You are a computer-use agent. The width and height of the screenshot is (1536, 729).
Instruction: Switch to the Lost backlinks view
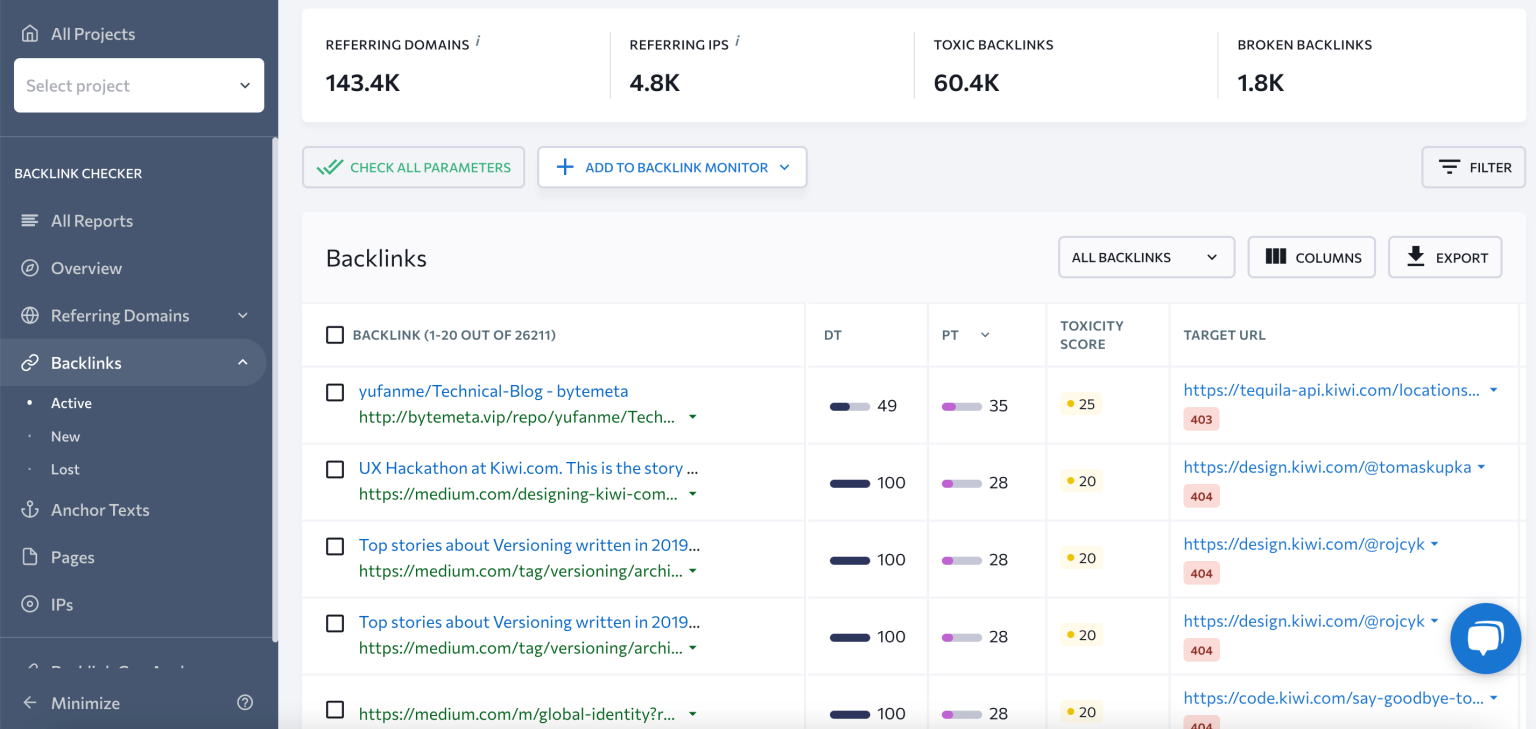tap(65, 469)
